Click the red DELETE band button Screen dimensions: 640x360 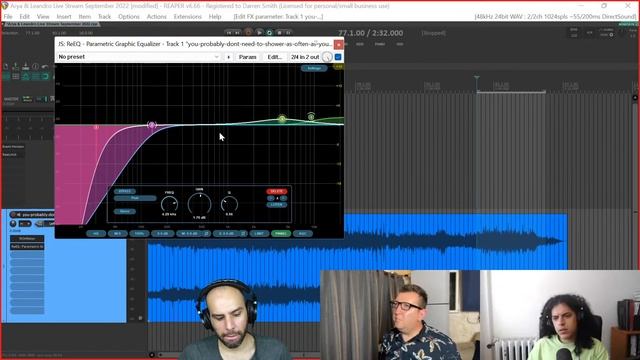[277, 191]
